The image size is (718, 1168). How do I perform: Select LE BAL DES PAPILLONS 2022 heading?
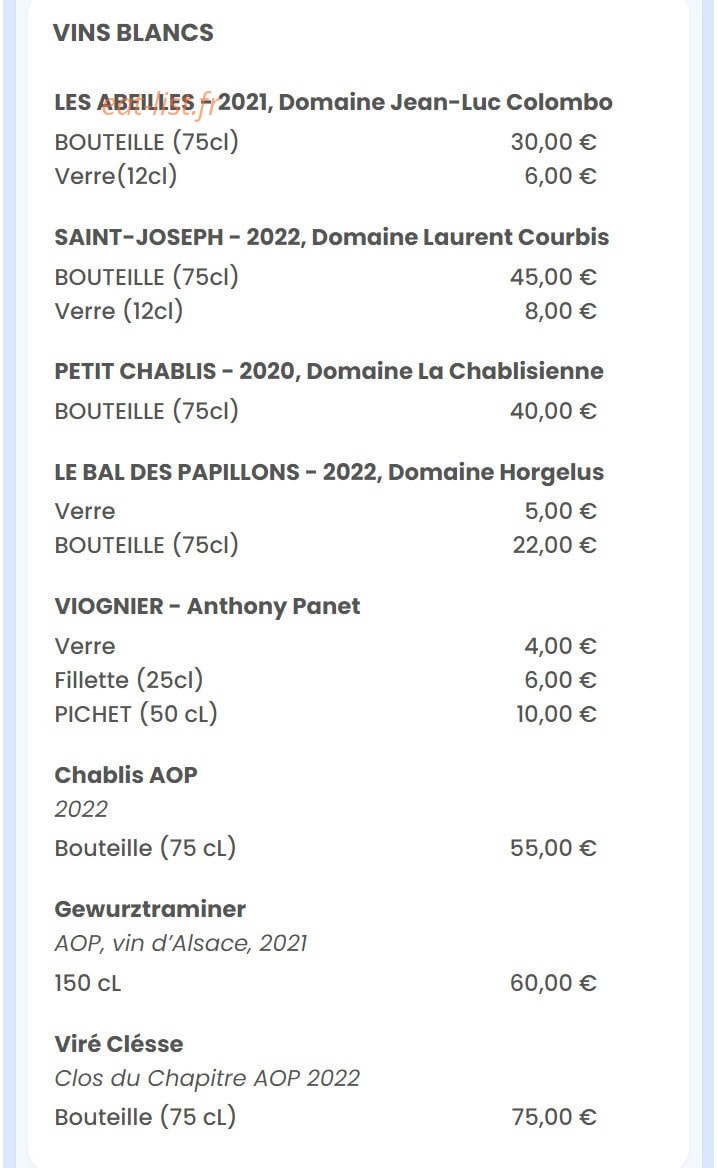coord(328,472)
